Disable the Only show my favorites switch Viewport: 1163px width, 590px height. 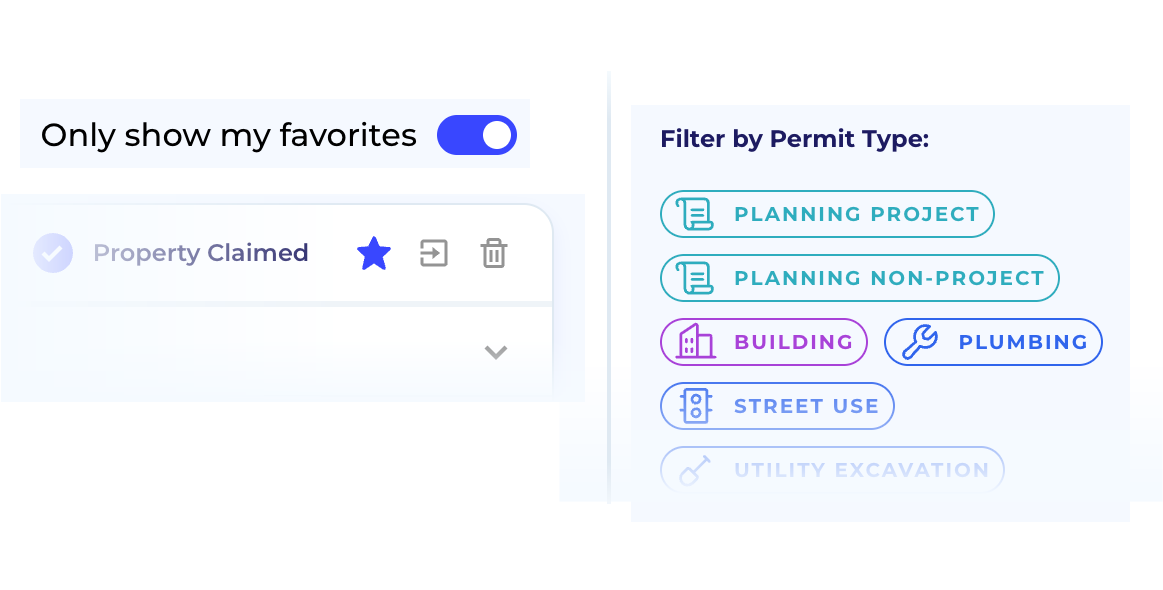tap(476, 134)
